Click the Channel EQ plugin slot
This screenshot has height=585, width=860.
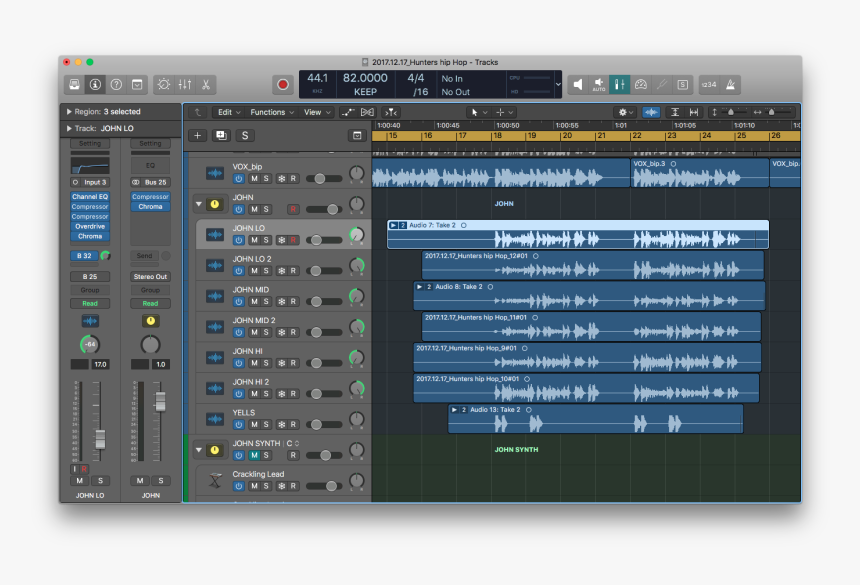(90, 196)
